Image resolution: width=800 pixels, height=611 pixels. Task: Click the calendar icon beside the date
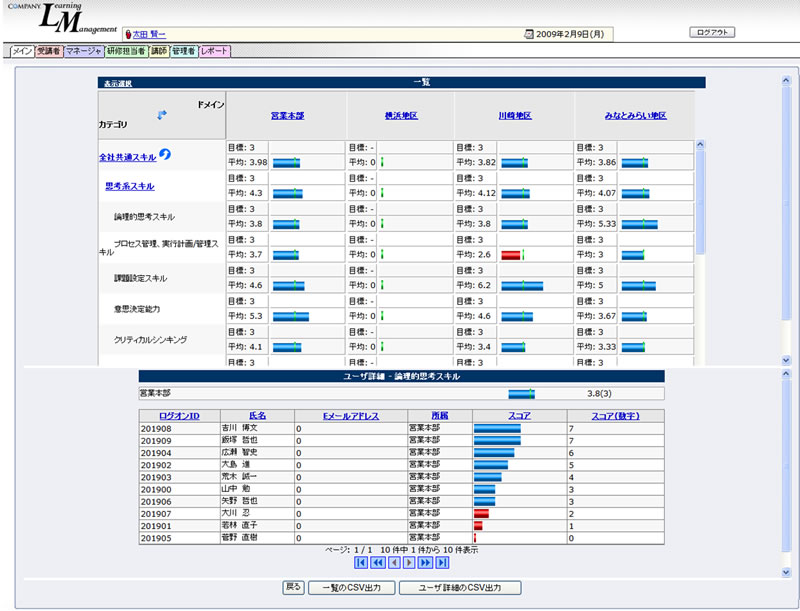[x=529, y=34]
